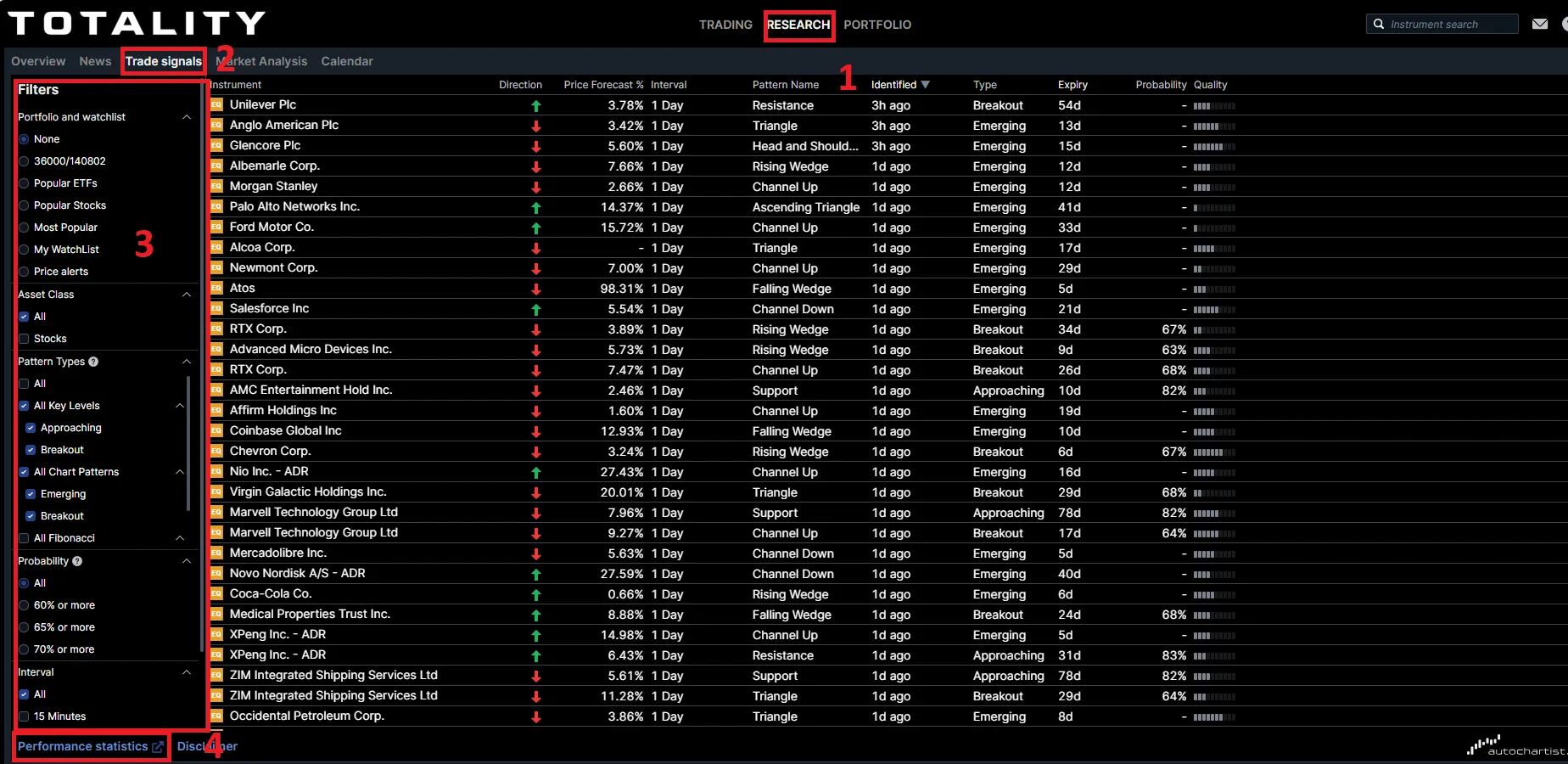Open the RESEARCH tab
Image resolution: width=1568 pixels, height=764 pixels.
pos(798,25)
